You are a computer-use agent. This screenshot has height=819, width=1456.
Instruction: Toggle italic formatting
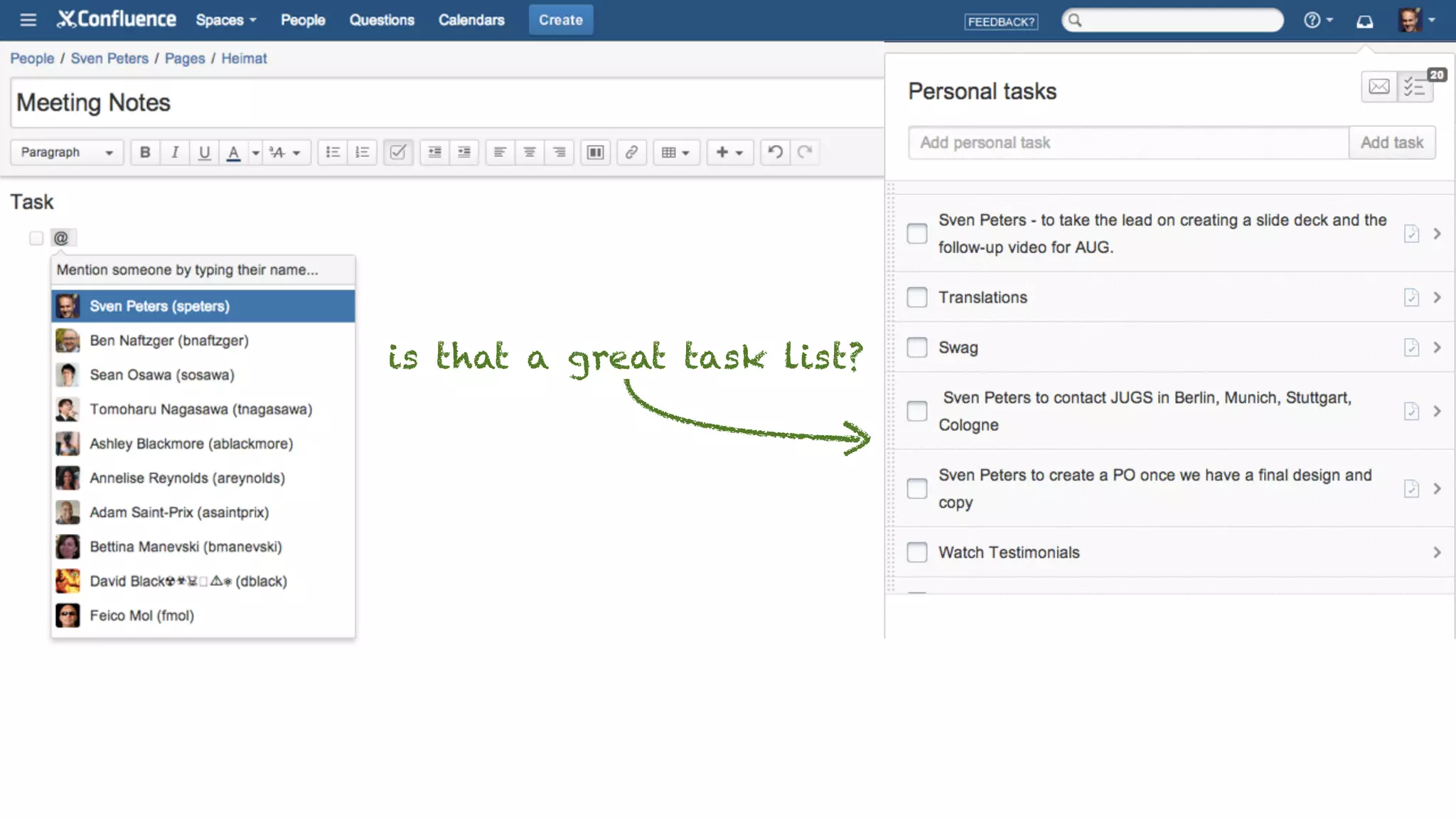pos(175,152)
